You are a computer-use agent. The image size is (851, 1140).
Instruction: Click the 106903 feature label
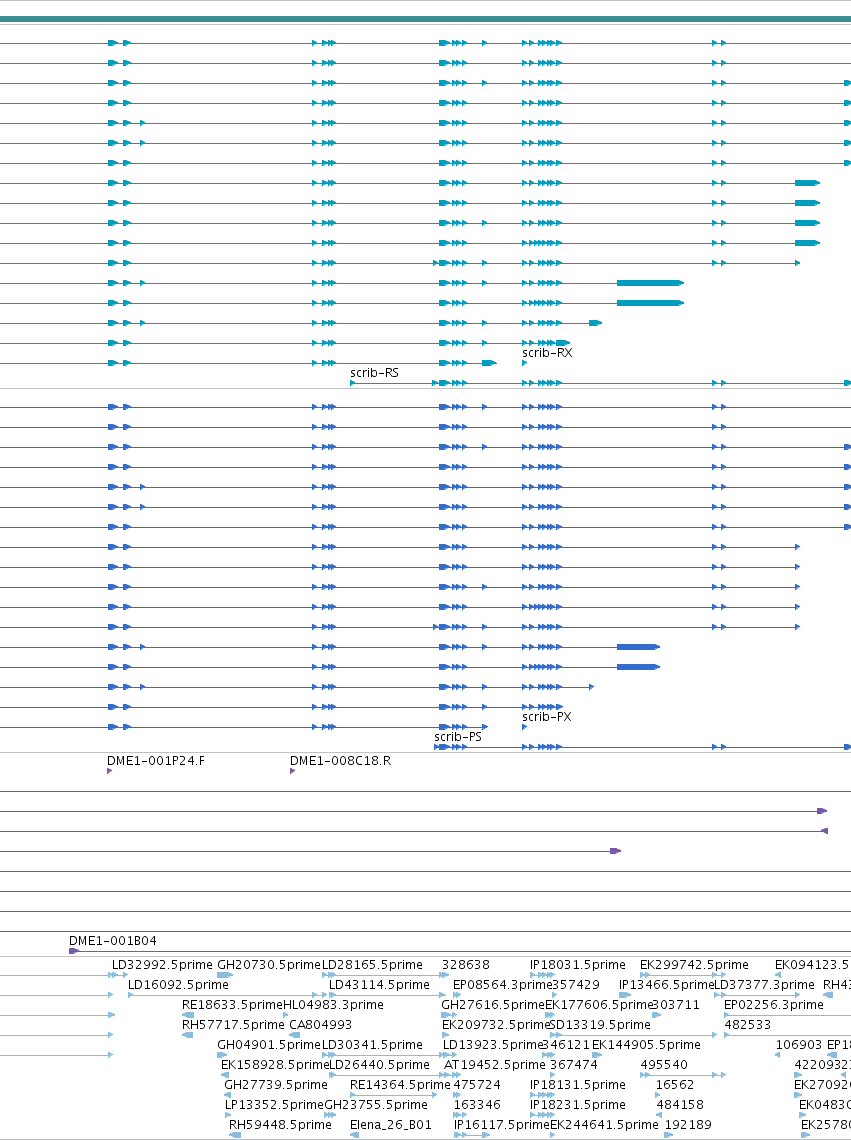pos(799,1045)
